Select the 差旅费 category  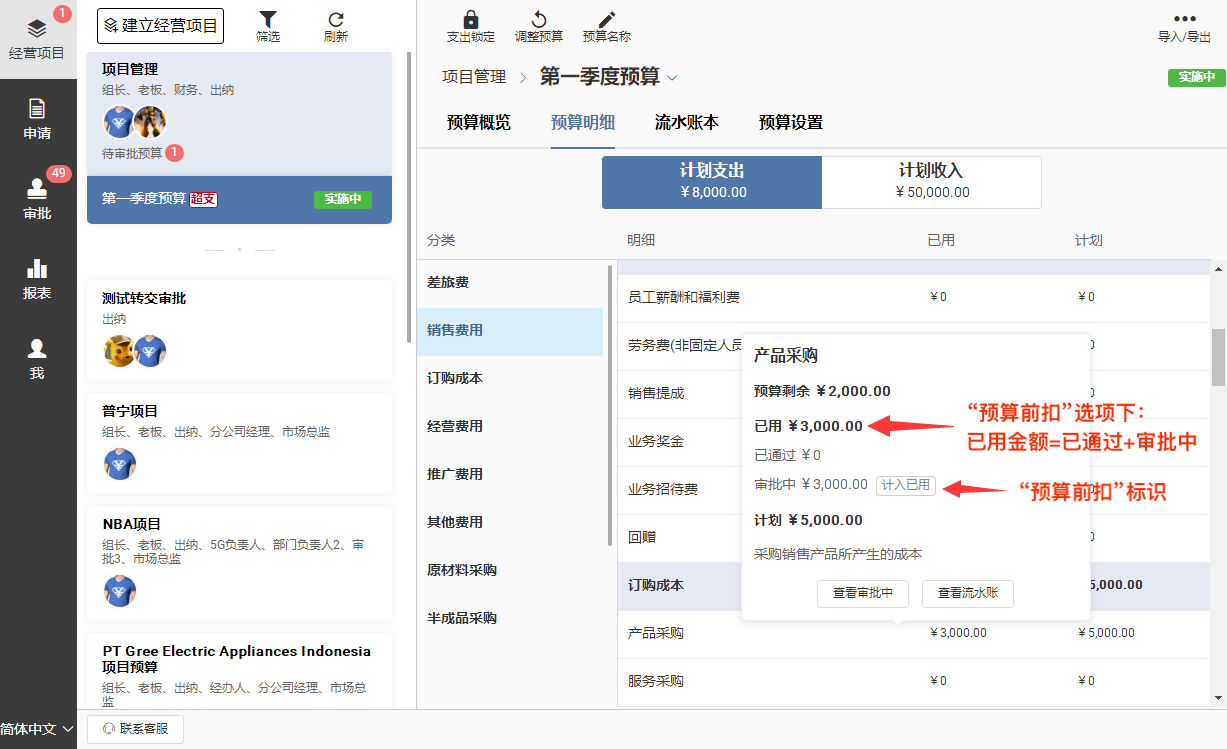[510, 283]
